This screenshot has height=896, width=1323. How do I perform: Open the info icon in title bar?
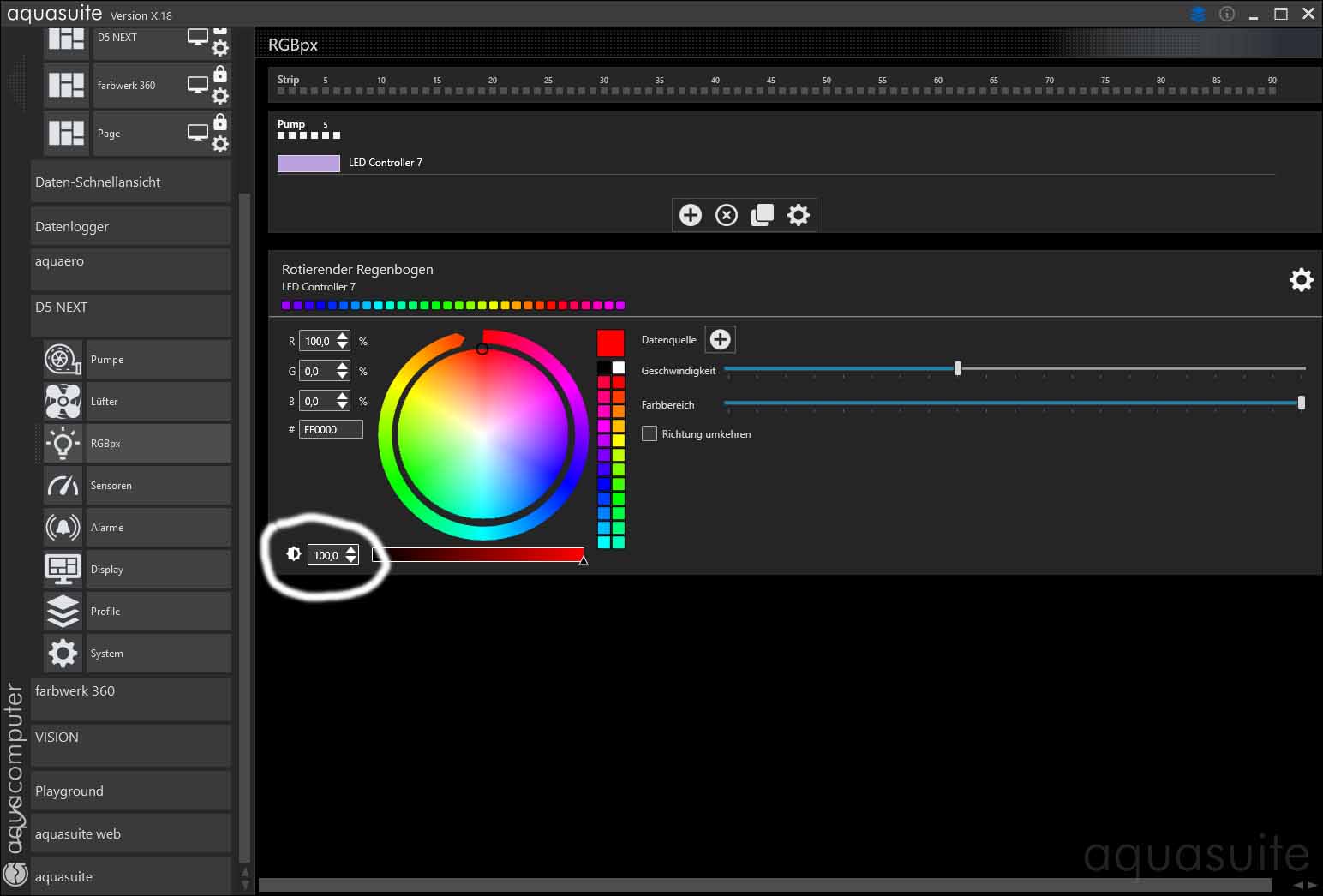point(1227,14)
